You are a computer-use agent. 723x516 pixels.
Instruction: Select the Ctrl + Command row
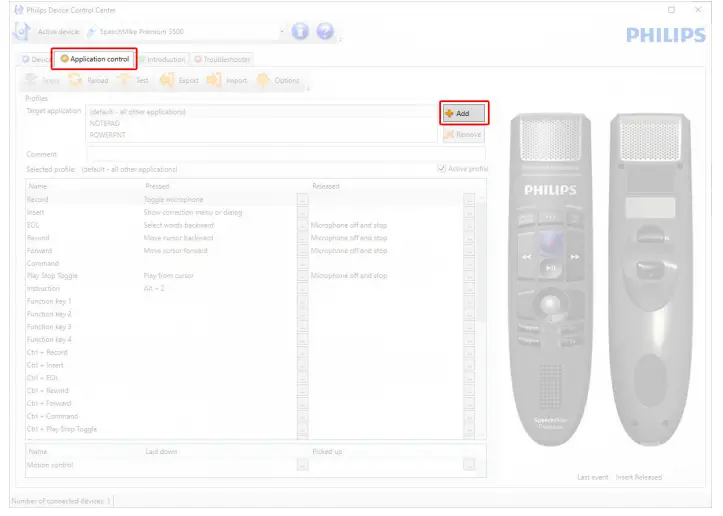53,416
